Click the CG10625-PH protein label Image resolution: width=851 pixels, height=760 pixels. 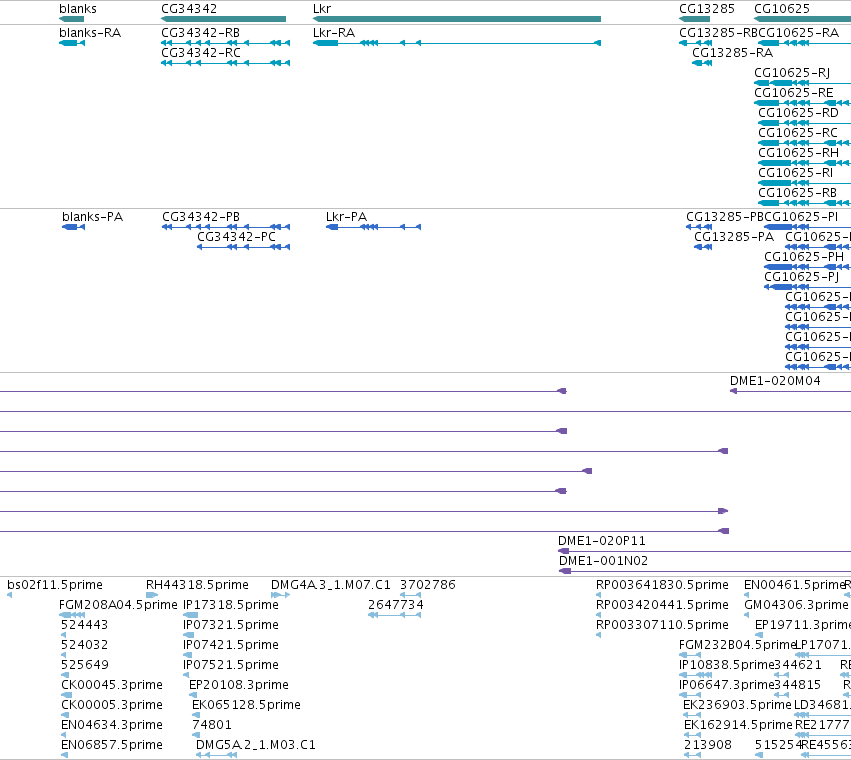pyautogui.click(x=804, y=257)
